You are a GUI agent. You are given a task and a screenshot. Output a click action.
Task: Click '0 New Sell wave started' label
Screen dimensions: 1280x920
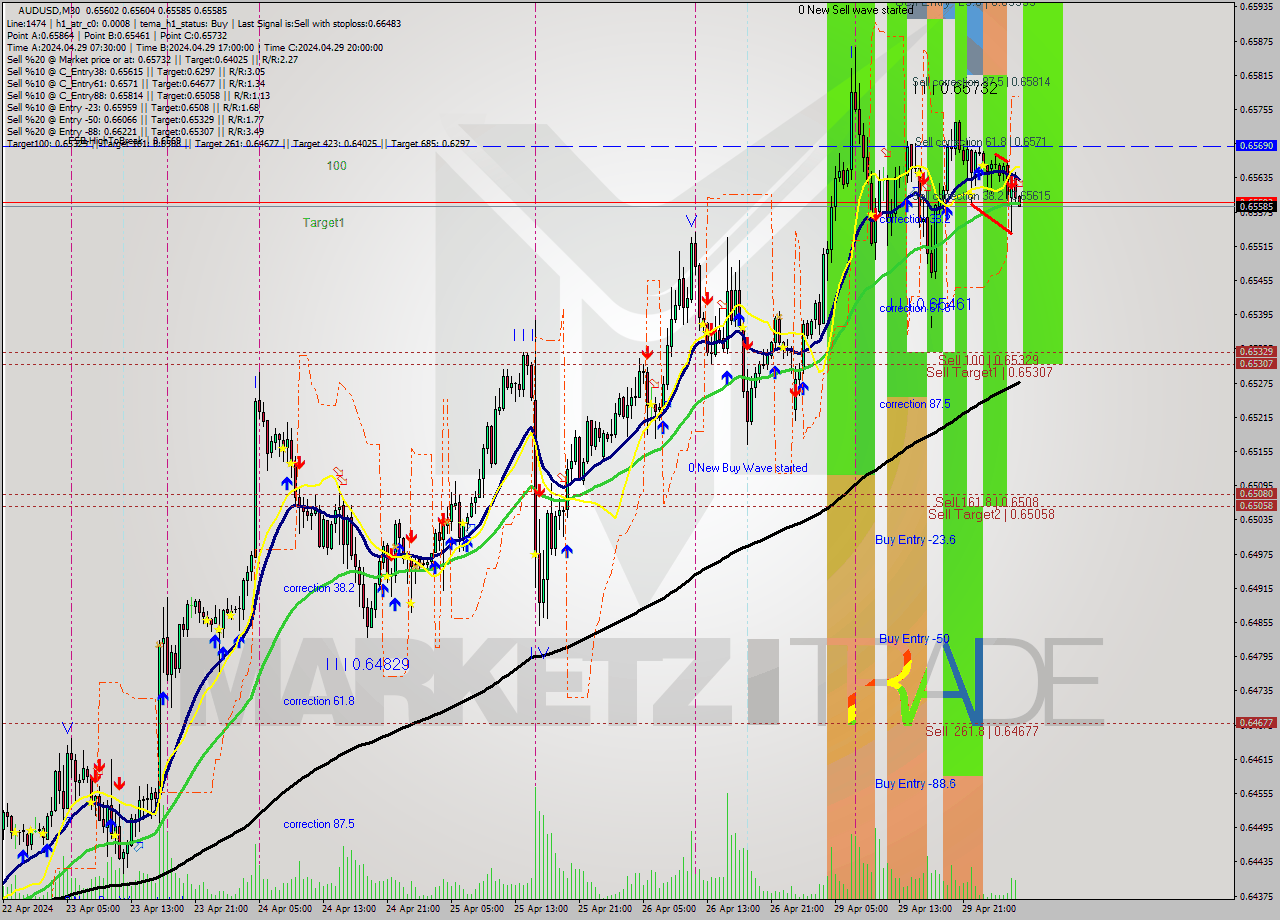click(x=855, y=10)
